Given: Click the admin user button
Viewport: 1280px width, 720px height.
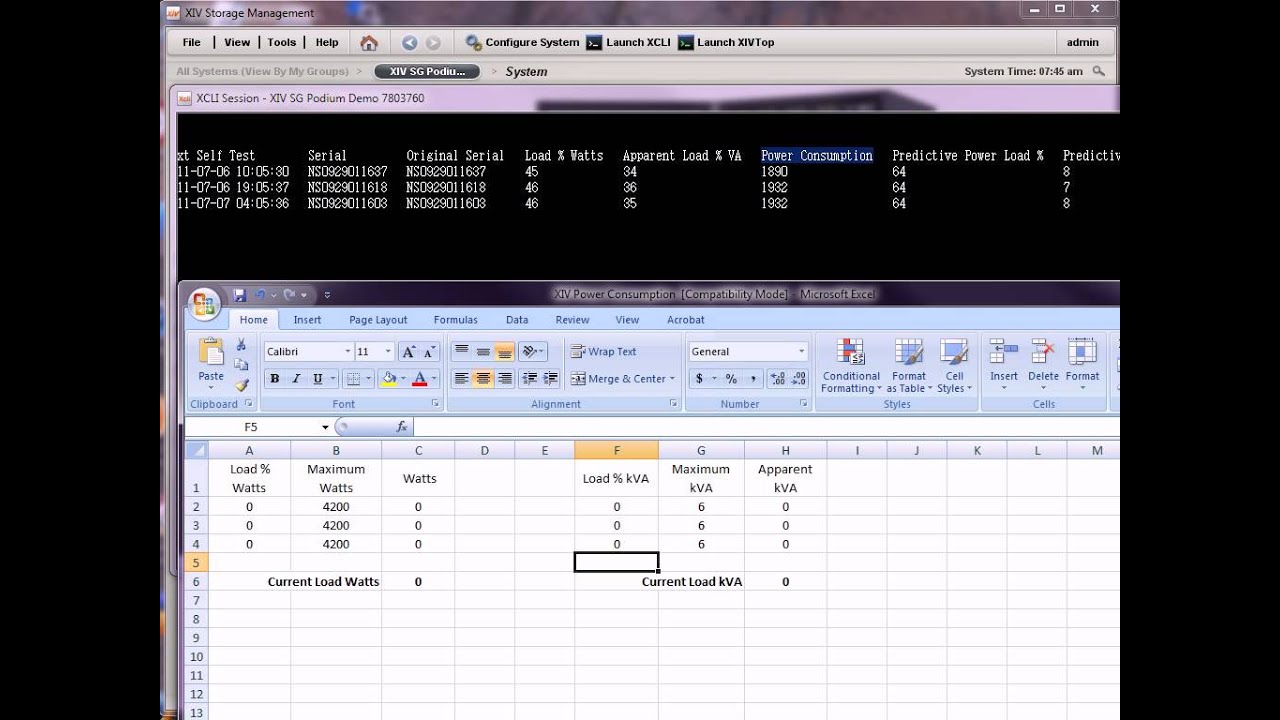Looking at the screenshot, I should 1083,43.
